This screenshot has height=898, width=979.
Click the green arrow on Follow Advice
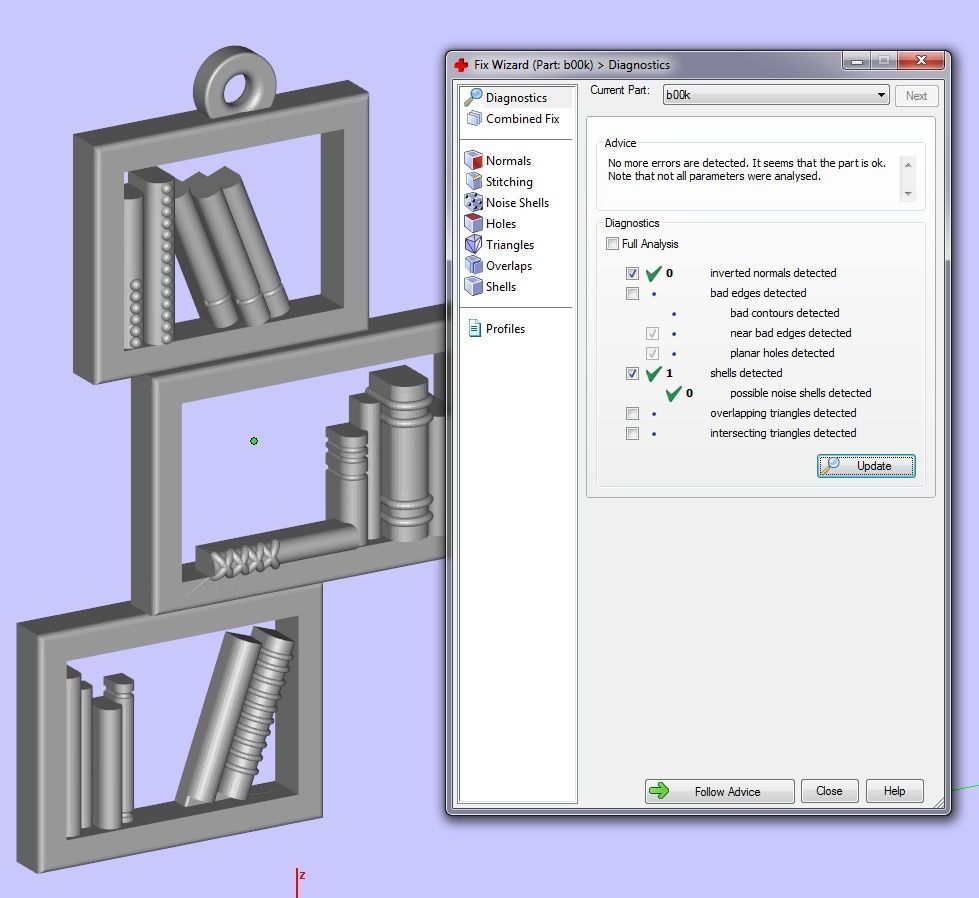click(659, 791)
